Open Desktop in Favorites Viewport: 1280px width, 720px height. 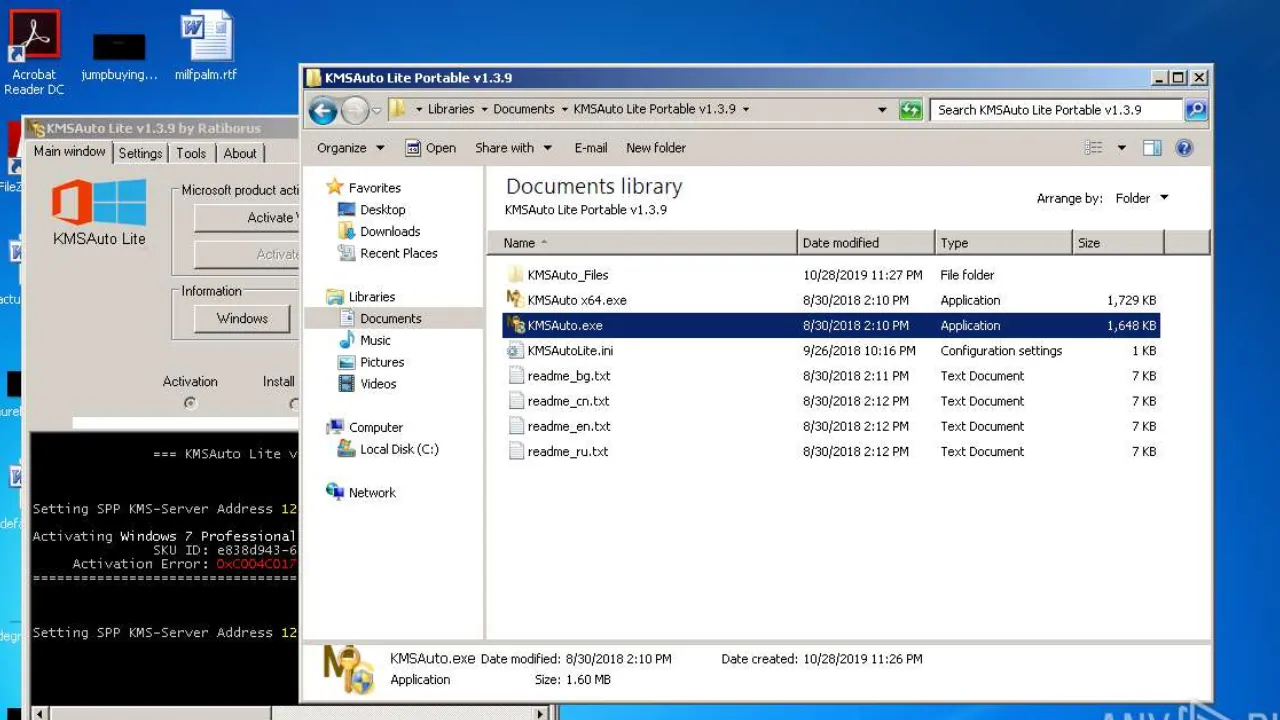pos(382,210)
